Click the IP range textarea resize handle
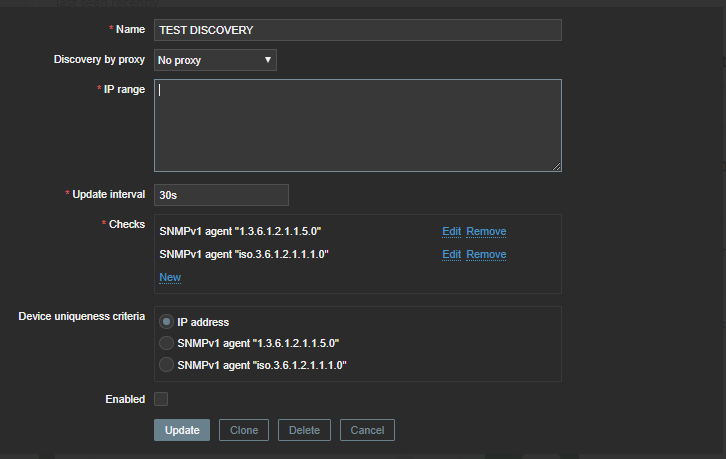 point(556,166)
